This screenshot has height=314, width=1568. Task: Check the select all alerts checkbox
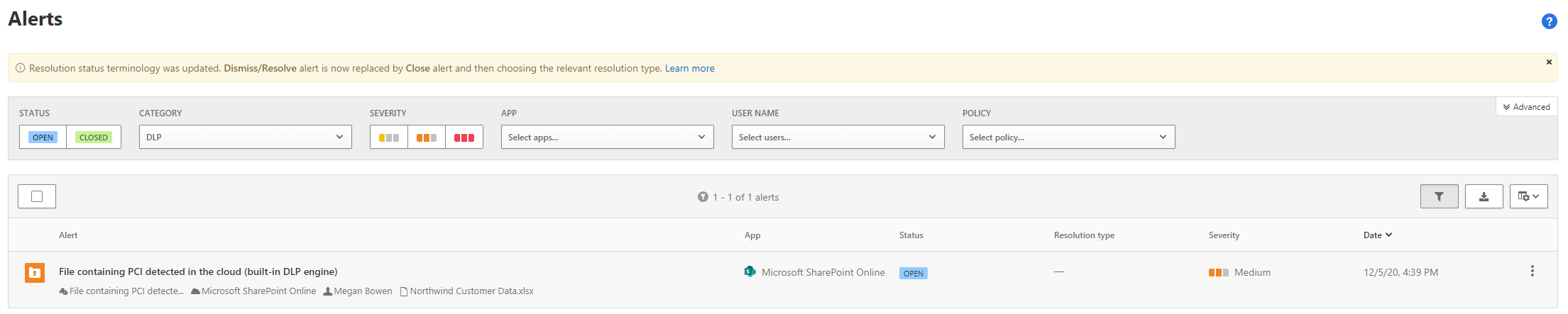(x=37, y=196)
